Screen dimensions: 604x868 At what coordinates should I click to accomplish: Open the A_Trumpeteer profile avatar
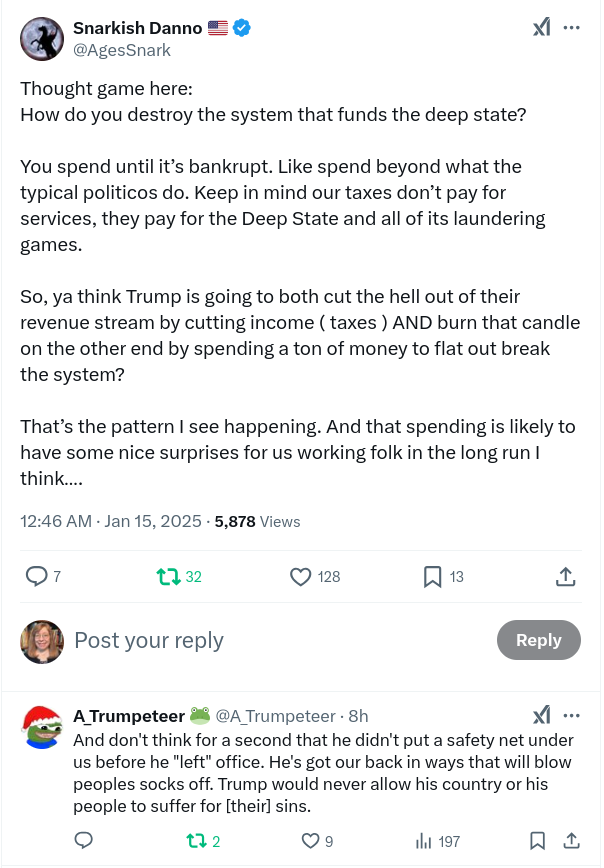click(x=42, y=728)
